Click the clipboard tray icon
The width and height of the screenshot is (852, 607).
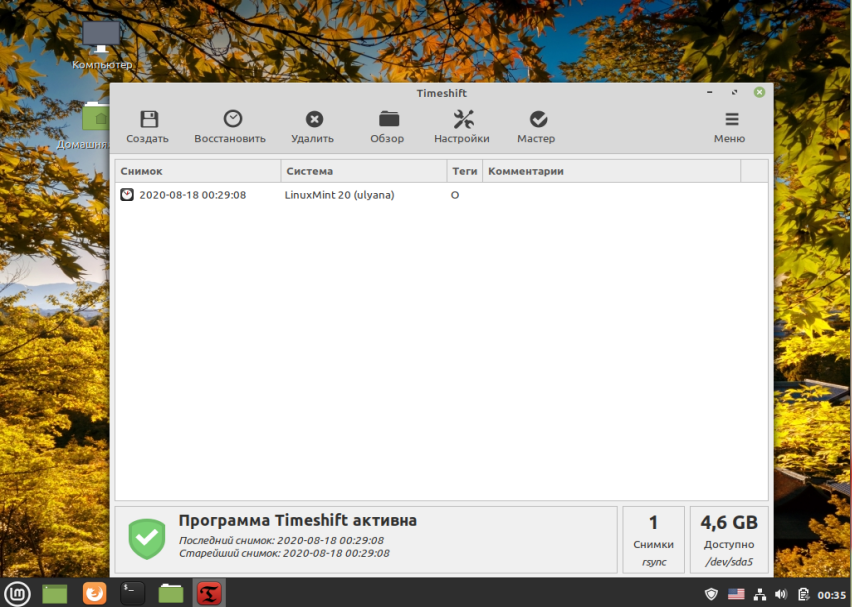(x=803, y=595)
